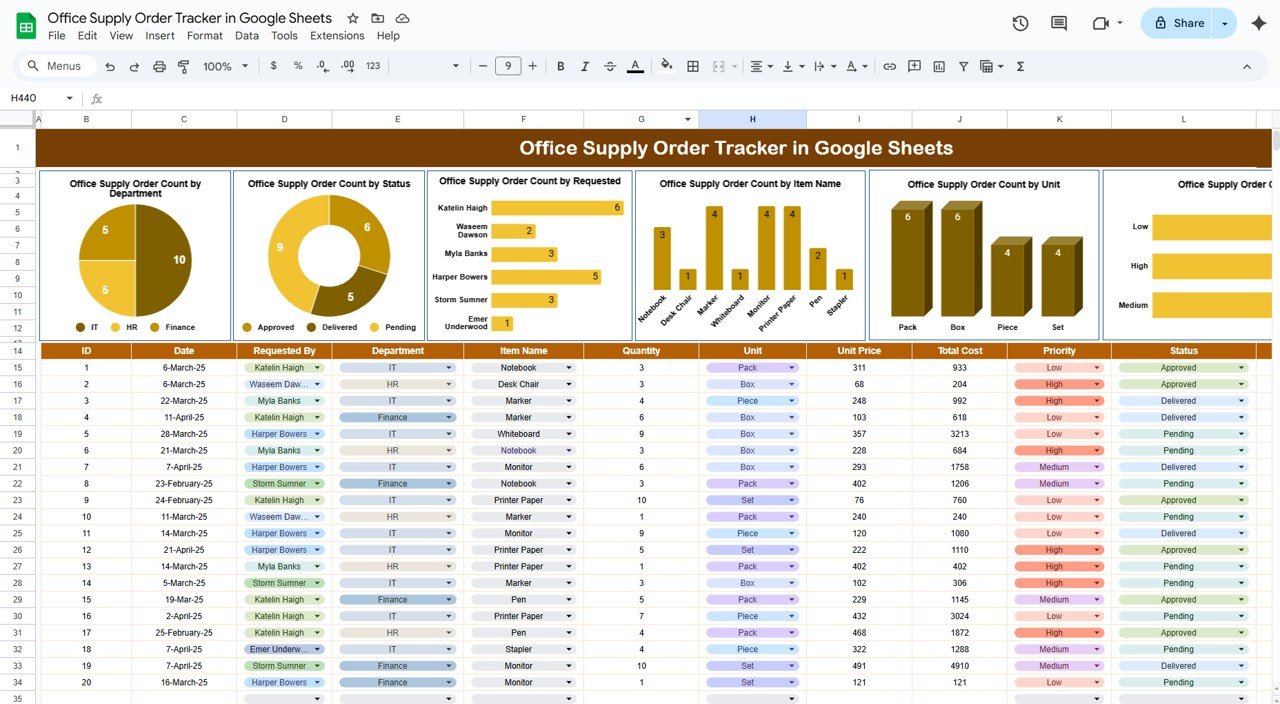Apply percent format icon

[x=298, y=66]
